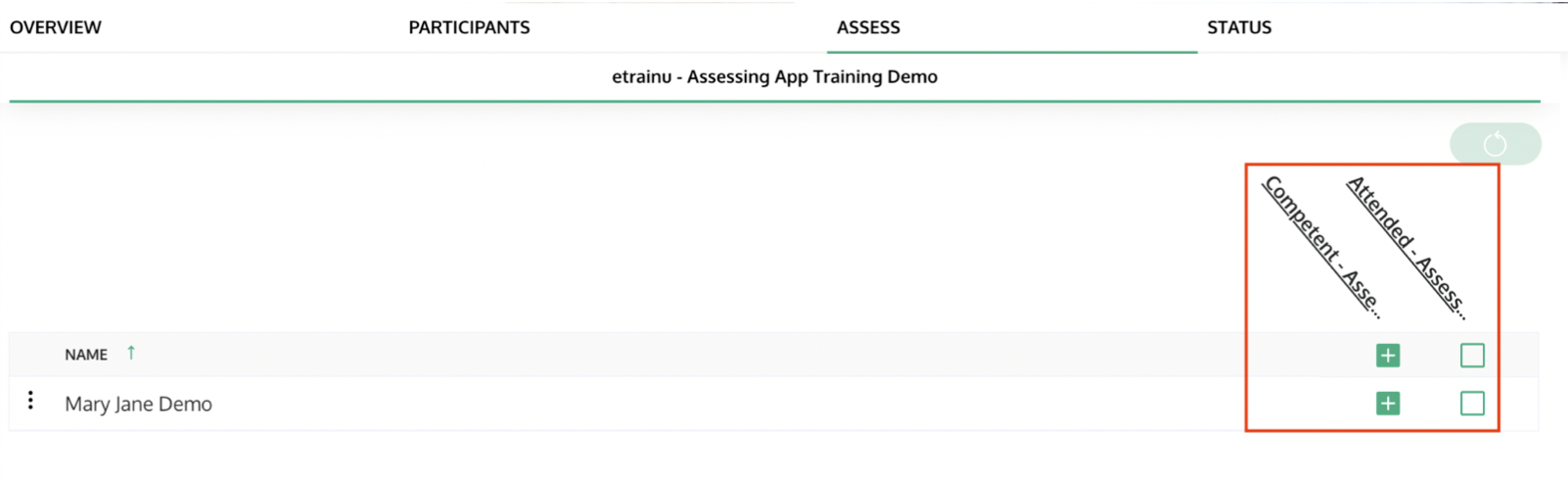Click the participant name Mary Jane Demo
The width and height of the screenshot is (1568, 478).
pos(138,405)
